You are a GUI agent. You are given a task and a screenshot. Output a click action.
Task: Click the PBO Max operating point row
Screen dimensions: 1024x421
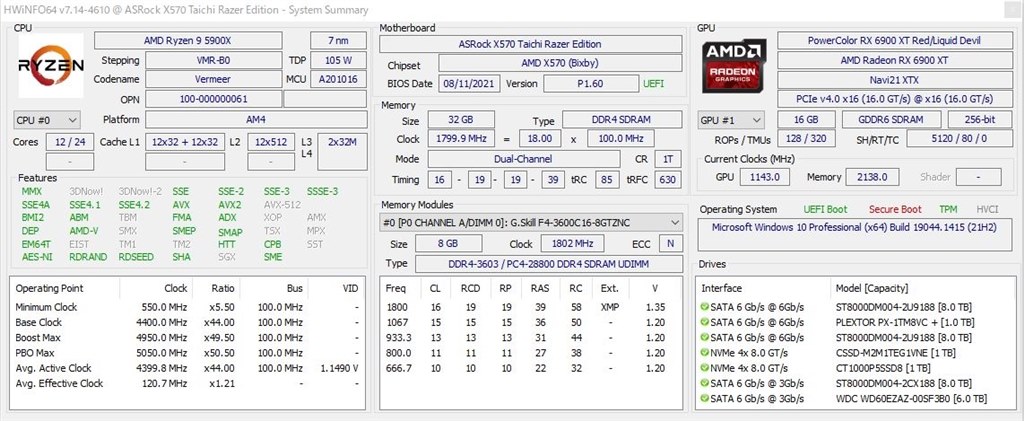click(188, 353)
